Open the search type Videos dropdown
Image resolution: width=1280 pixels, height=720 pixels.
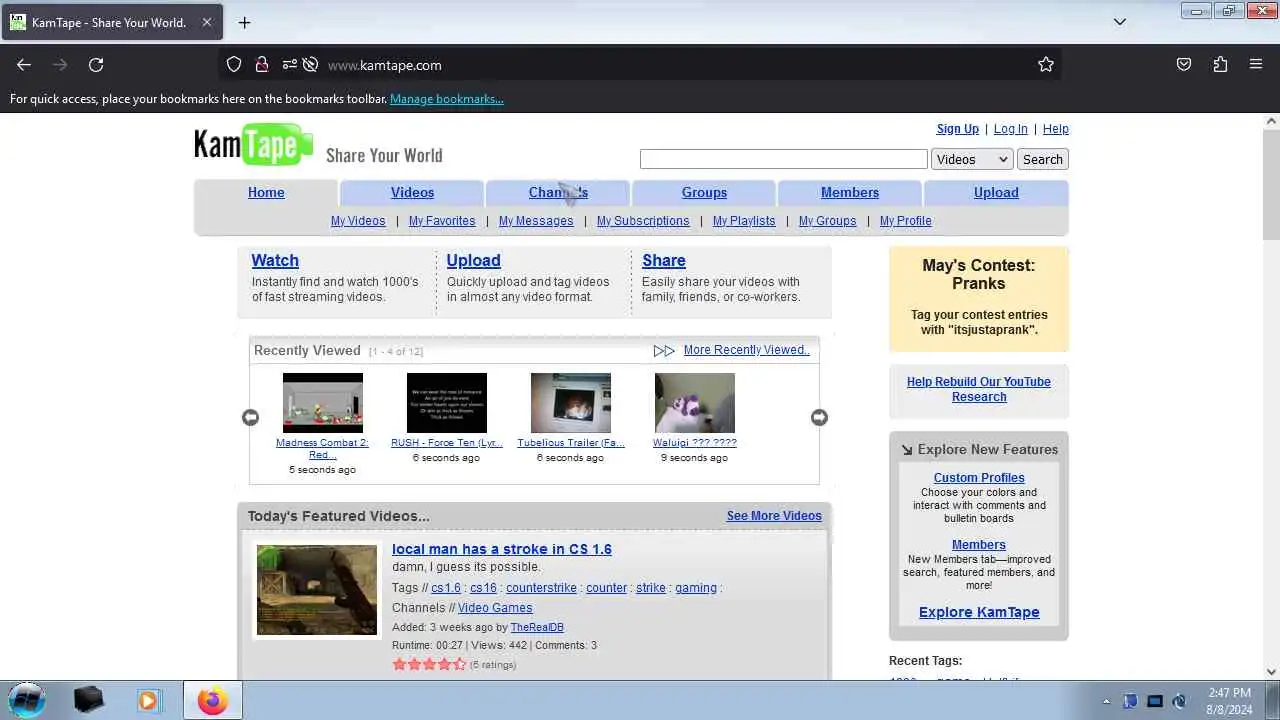point(972,159)
